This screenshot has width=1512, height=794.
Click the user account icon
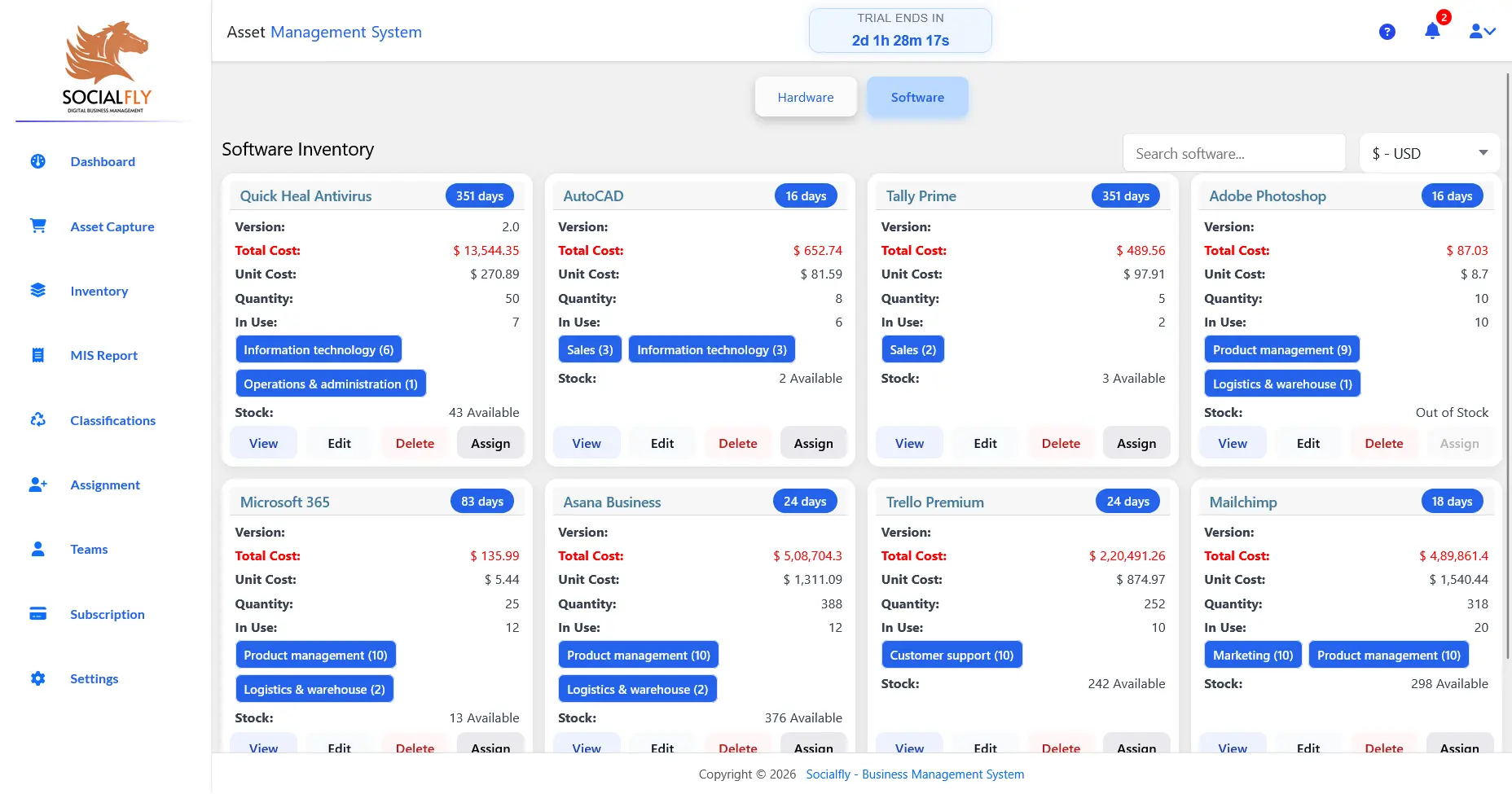pos(1475,31)
